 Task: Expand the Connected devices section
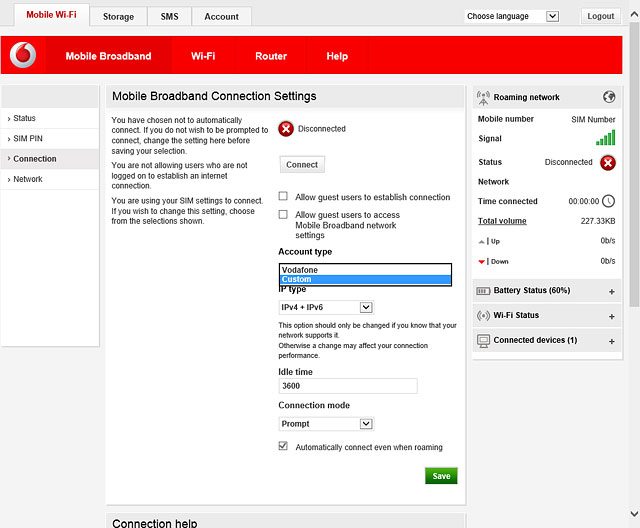pyautogui.click(x=611, y=342)
